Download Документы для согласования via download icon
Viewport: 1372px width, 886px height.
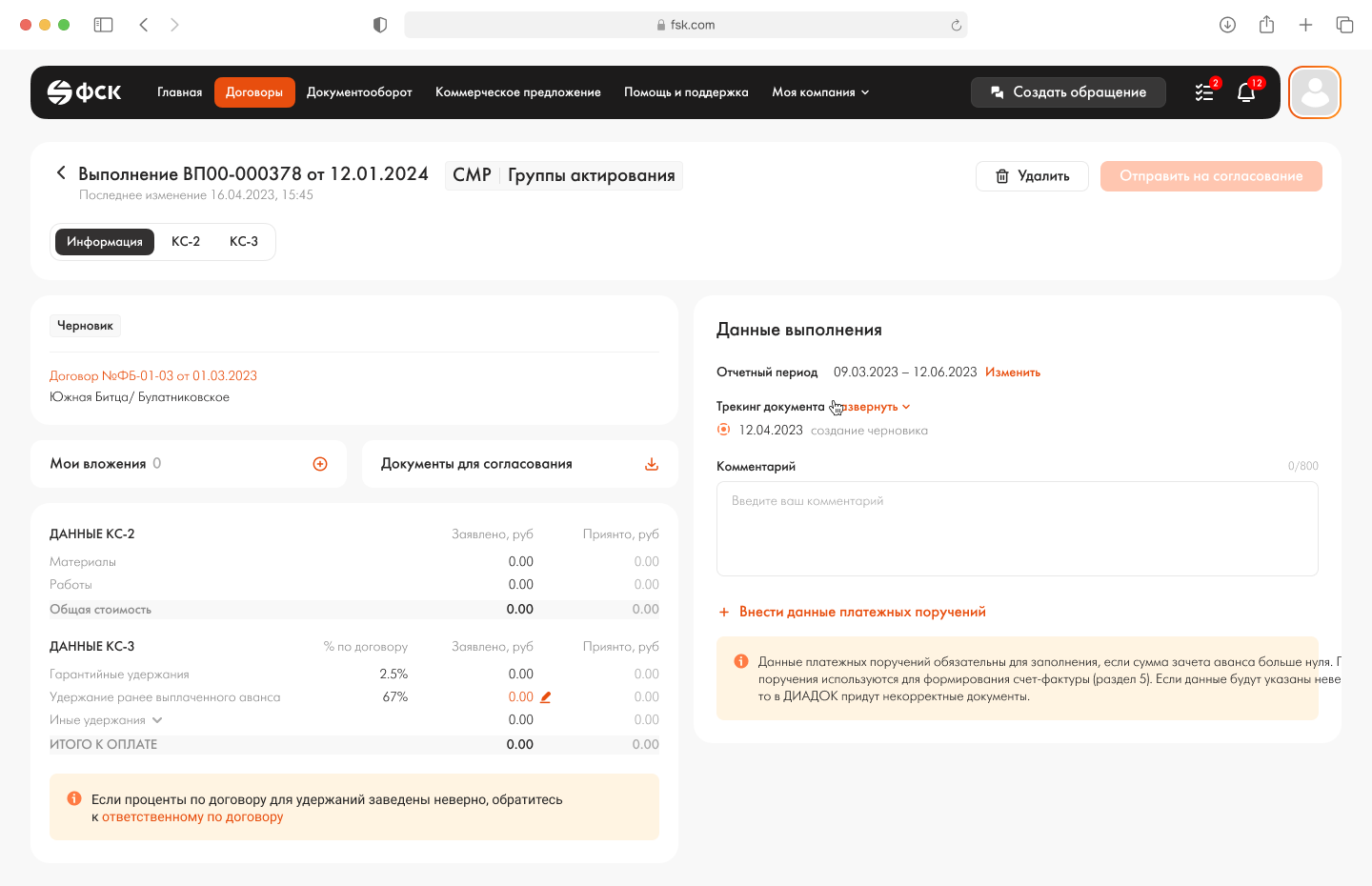[652, 464]
